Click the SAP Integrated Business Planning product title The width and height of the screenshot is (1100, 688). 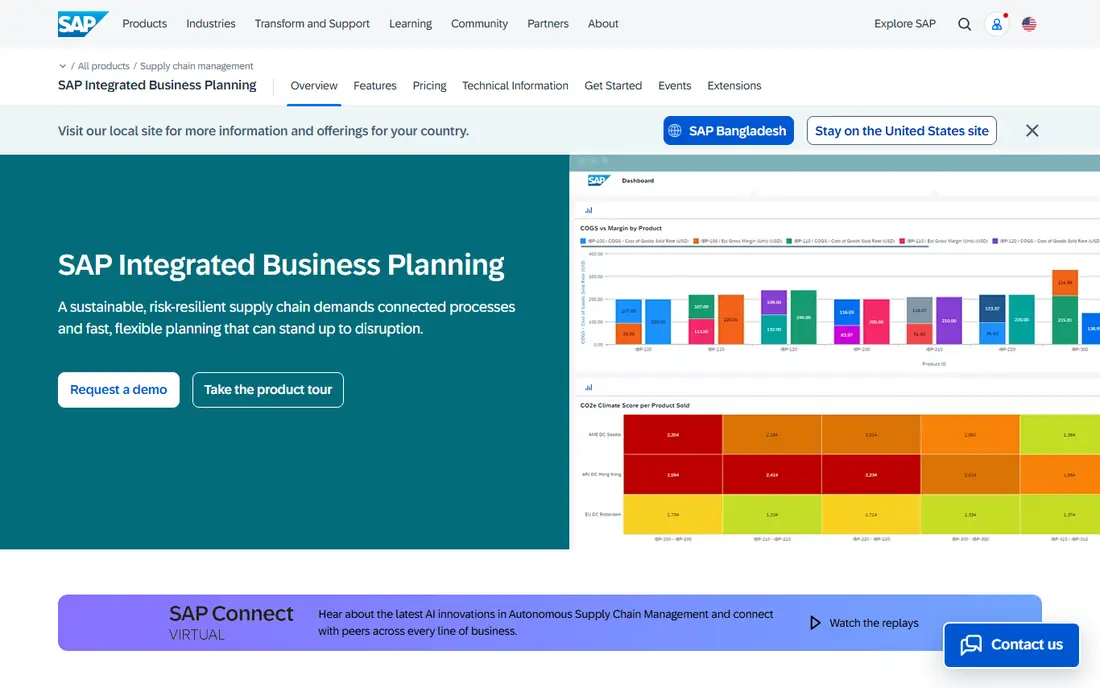pos(157,86)
